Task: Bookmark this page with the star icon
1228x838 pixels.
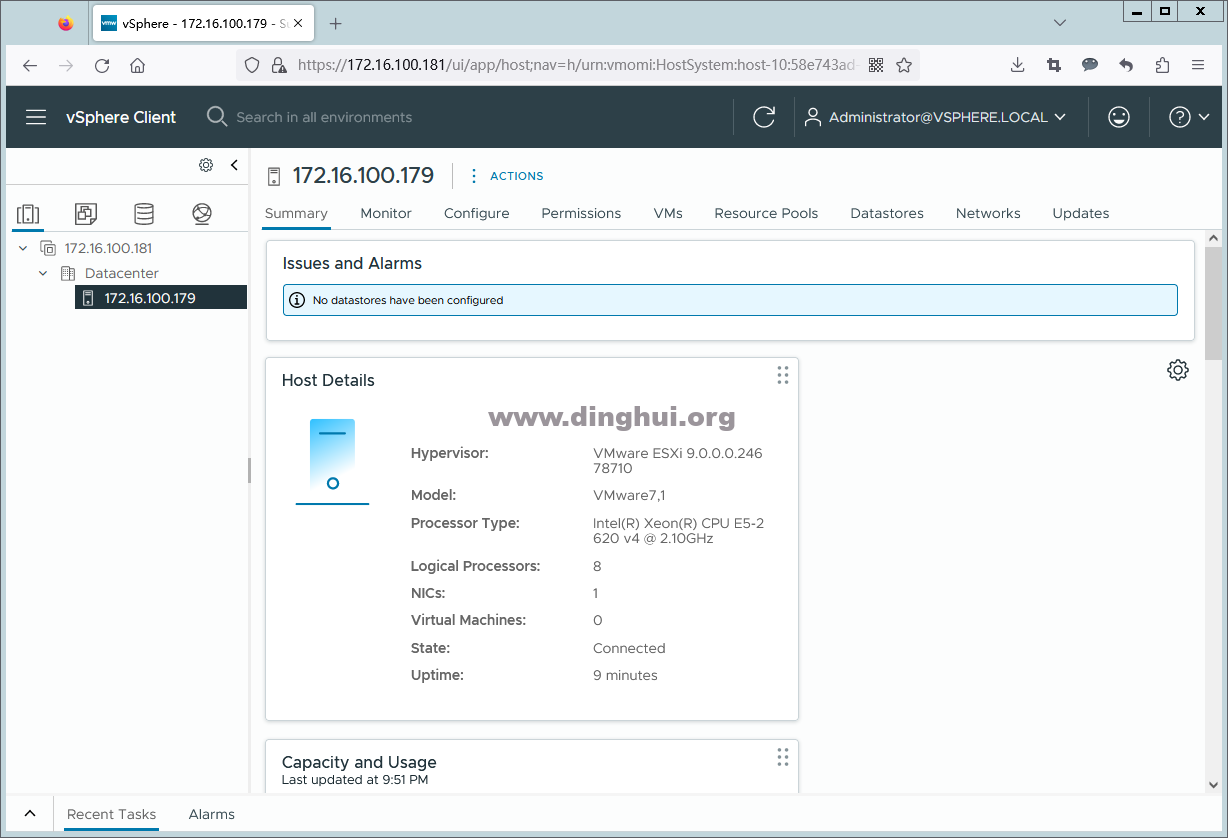Action: [x=904, y=65]
